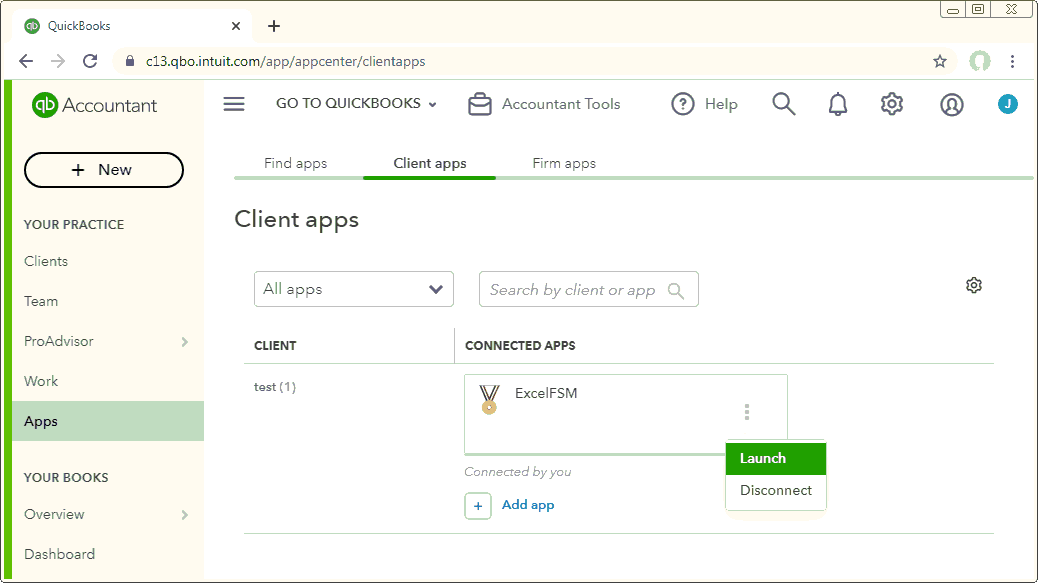Image resolution: width=1038 pixels, height=583 pixels.
Task: Click the Add app link
Action: [528, 505]
